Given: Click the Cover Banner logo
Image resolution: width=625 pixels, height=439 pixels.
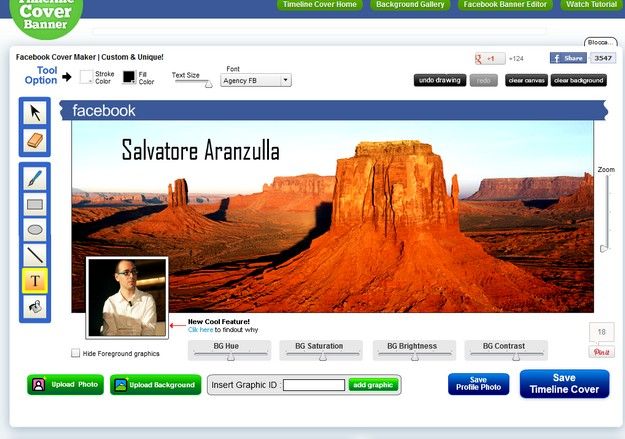Looking at the screenshot, I should tap(46, 16).
